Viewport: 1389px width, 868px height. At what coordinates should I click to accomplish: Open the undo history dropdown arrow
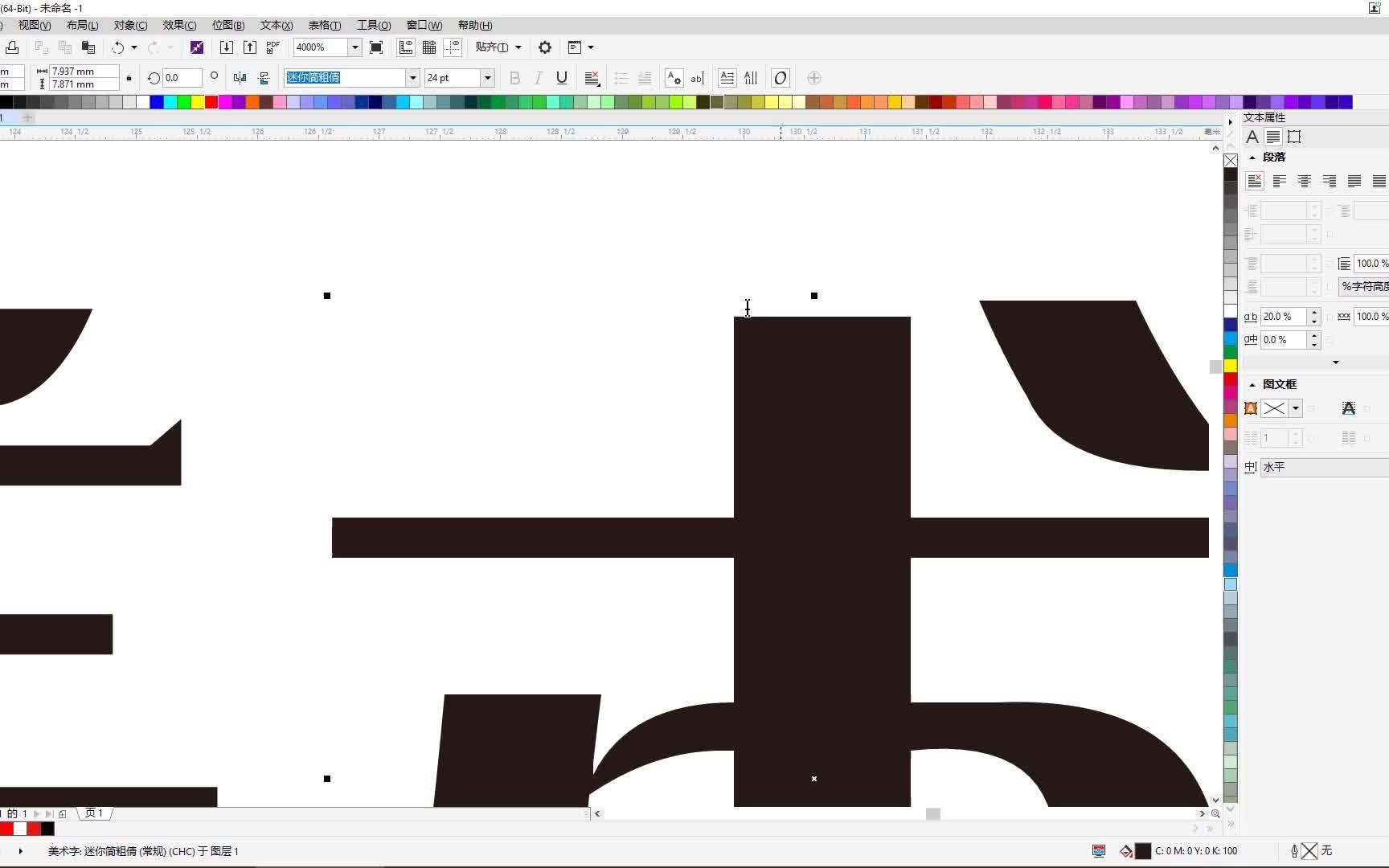click(x=134, y=47)
